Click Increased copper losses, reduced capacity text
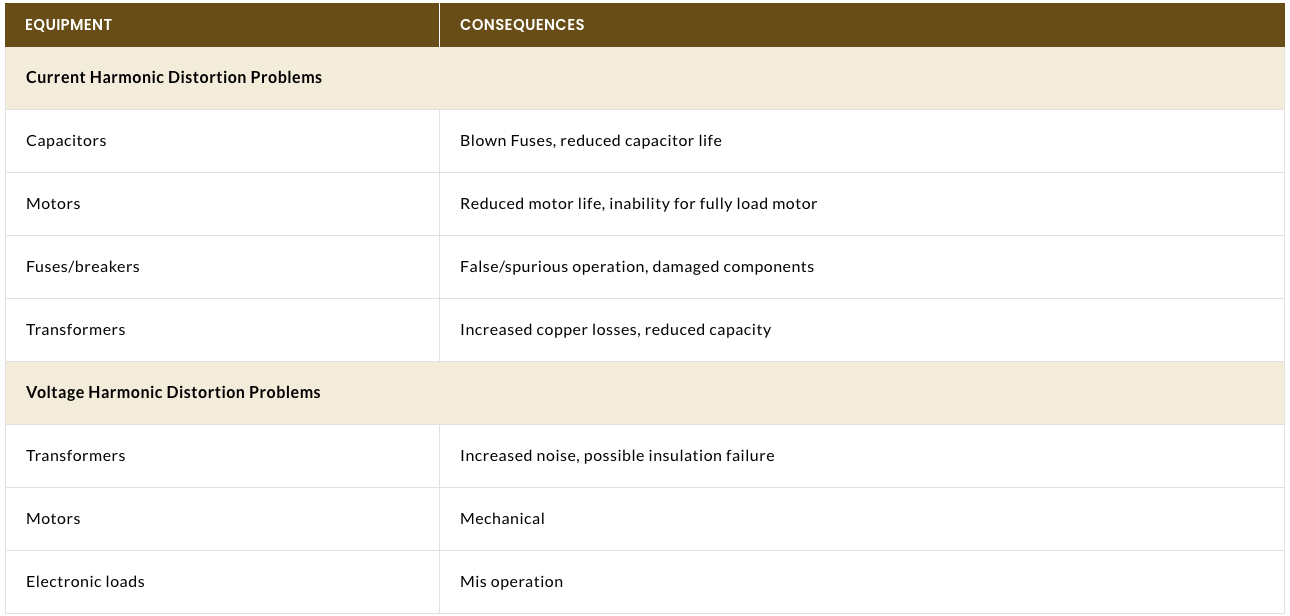Image resolution: width=1290 pixels, height=616 pixels. point(615,330)
